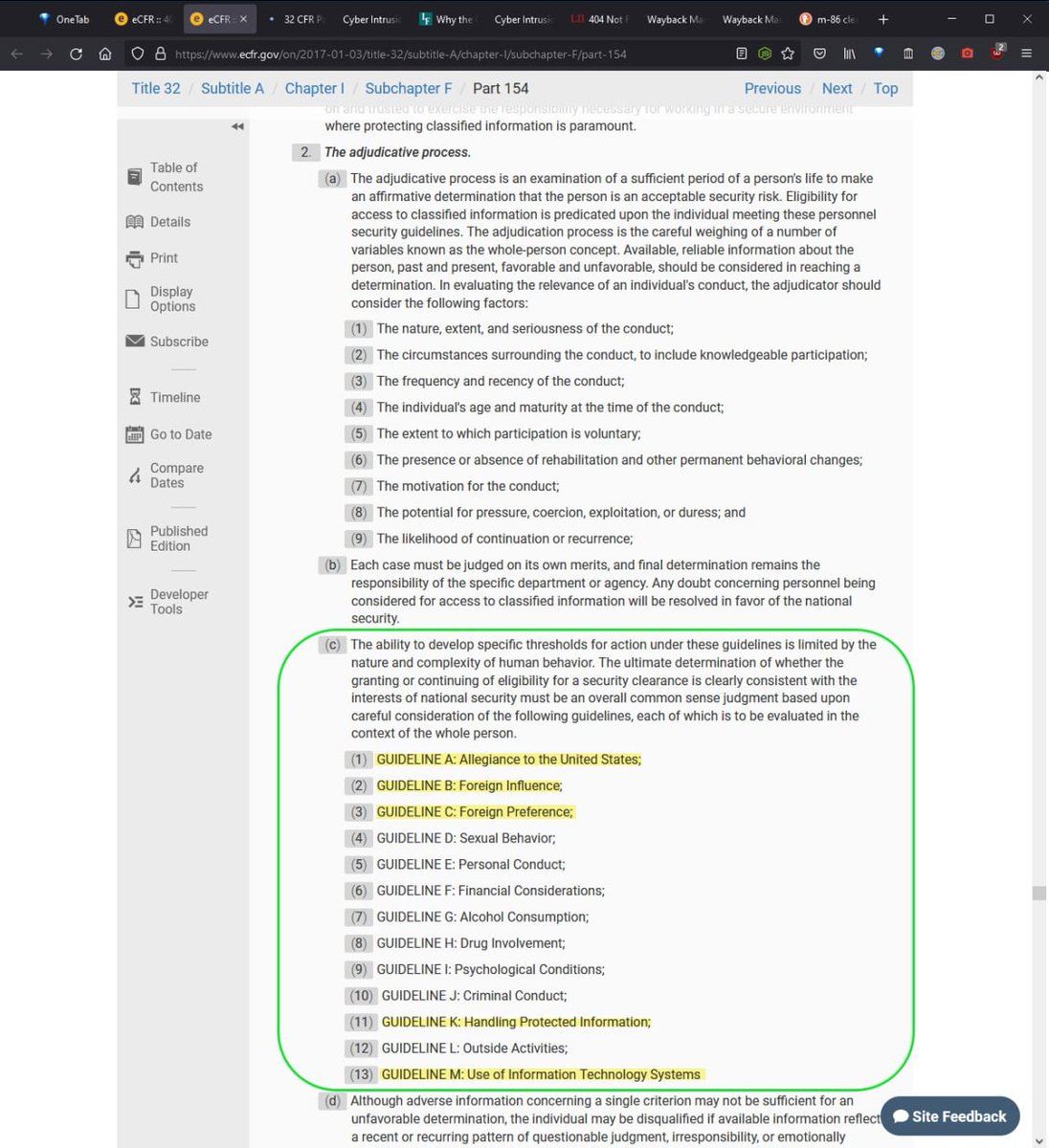Open the Firefox hamburger application menu
Viewport: 1049px width, 1148px height.
[x=1026, y=54]
